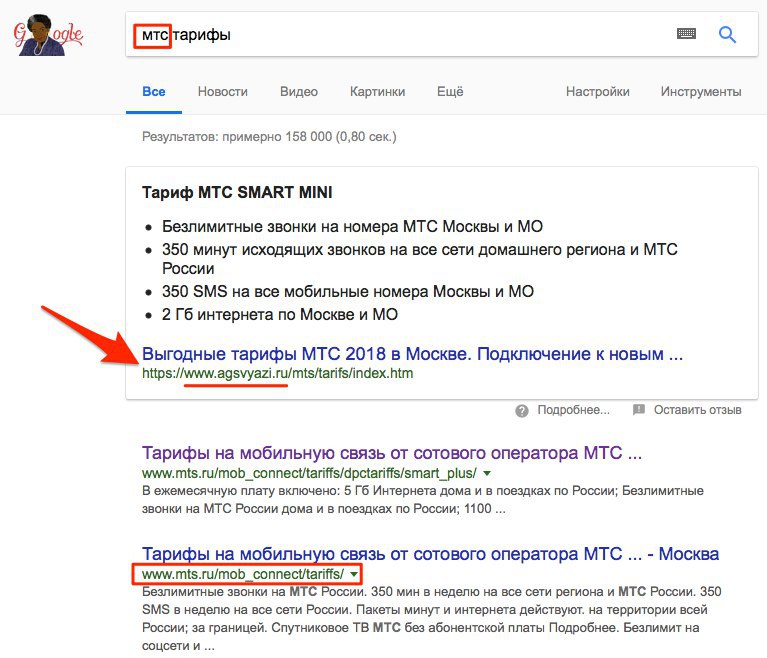Click the Google doodle logo
This screenshot has height=658, width=767.
[x=48, y=35]
